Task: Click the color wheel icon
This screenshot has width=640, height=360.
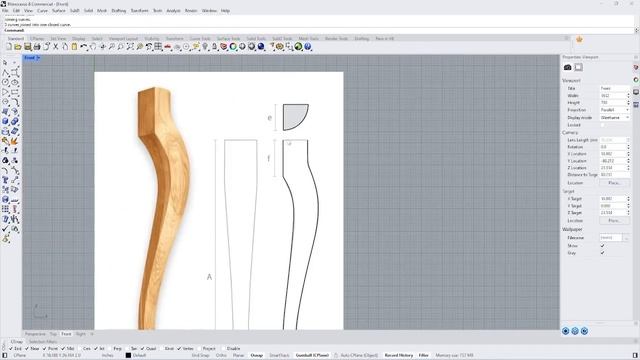Action: tap(233, 47)
